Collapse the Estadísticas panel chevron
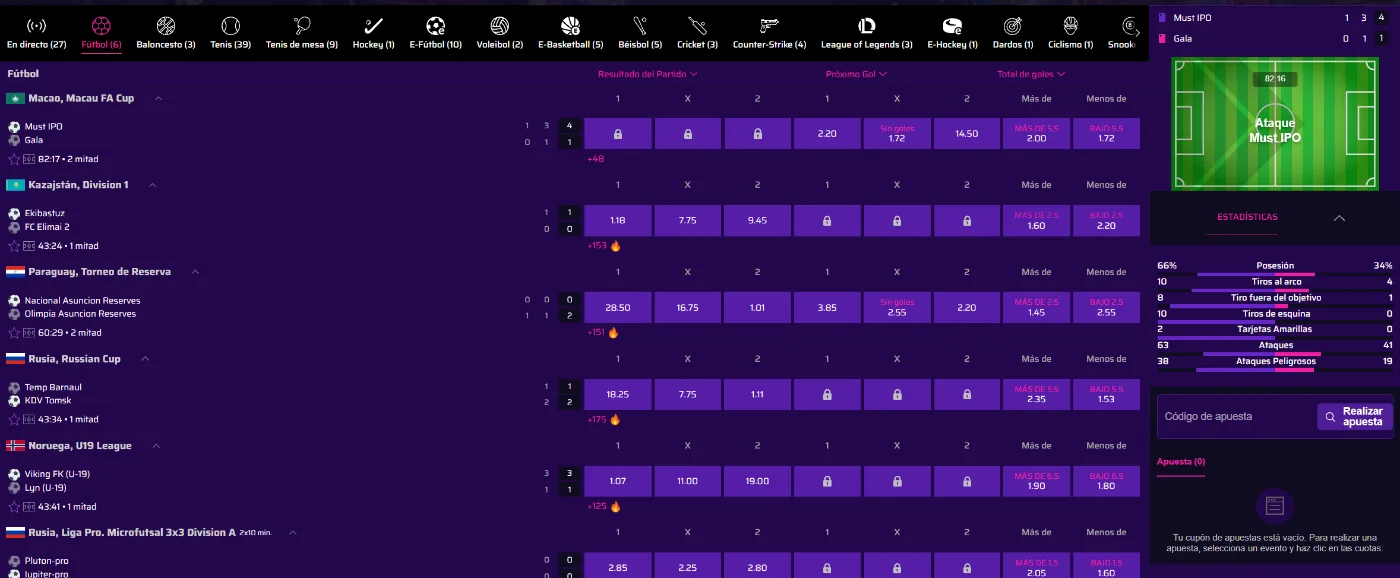 tap(1339, 218)
